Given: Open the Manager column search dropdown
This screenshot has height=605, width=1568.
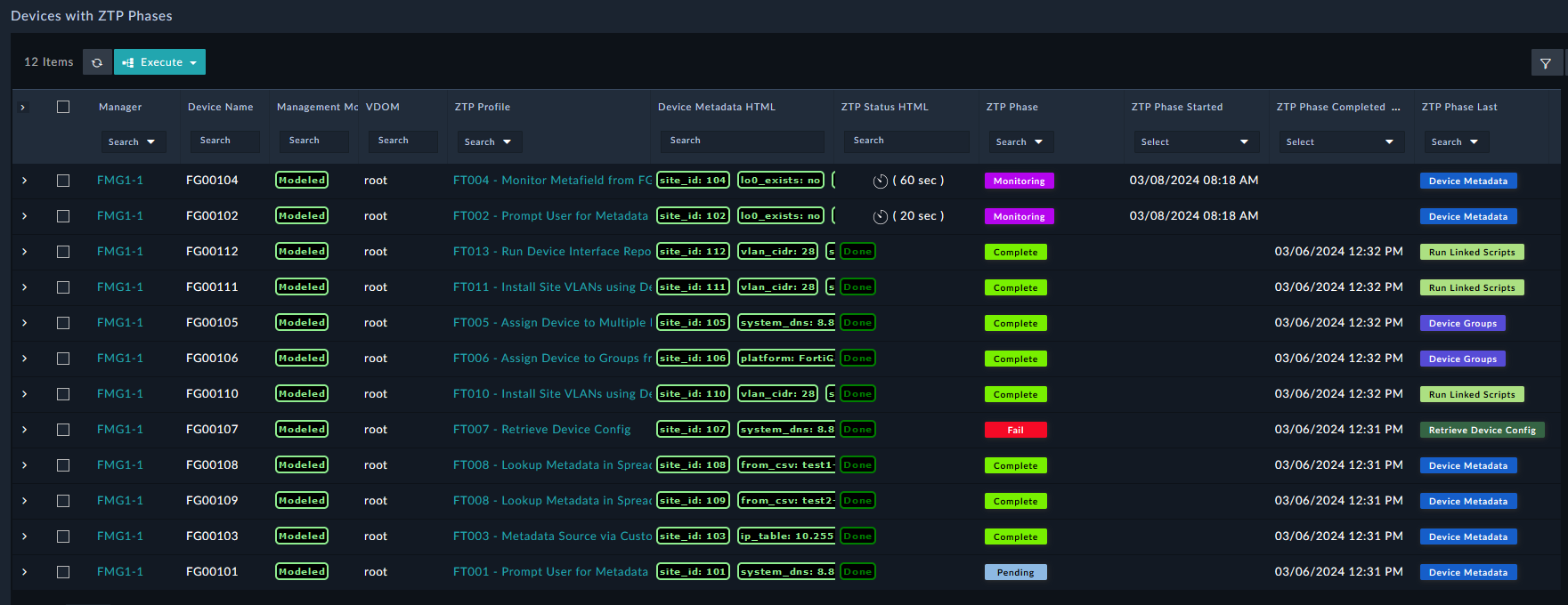Looking at the screenshot, I should click(x=133, y=141).
